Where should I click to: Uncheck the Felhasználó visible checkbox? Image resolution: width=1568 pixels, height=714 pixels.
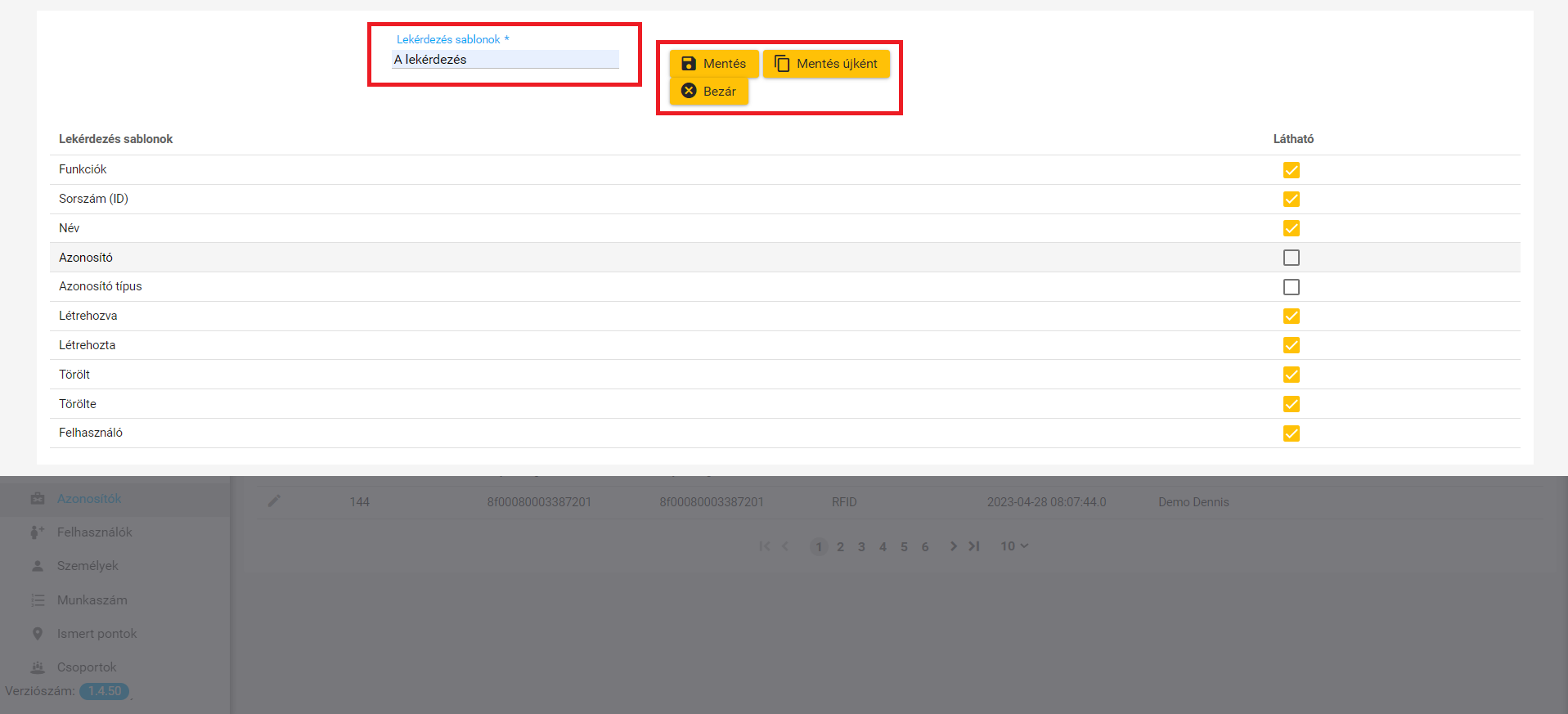1291,433
